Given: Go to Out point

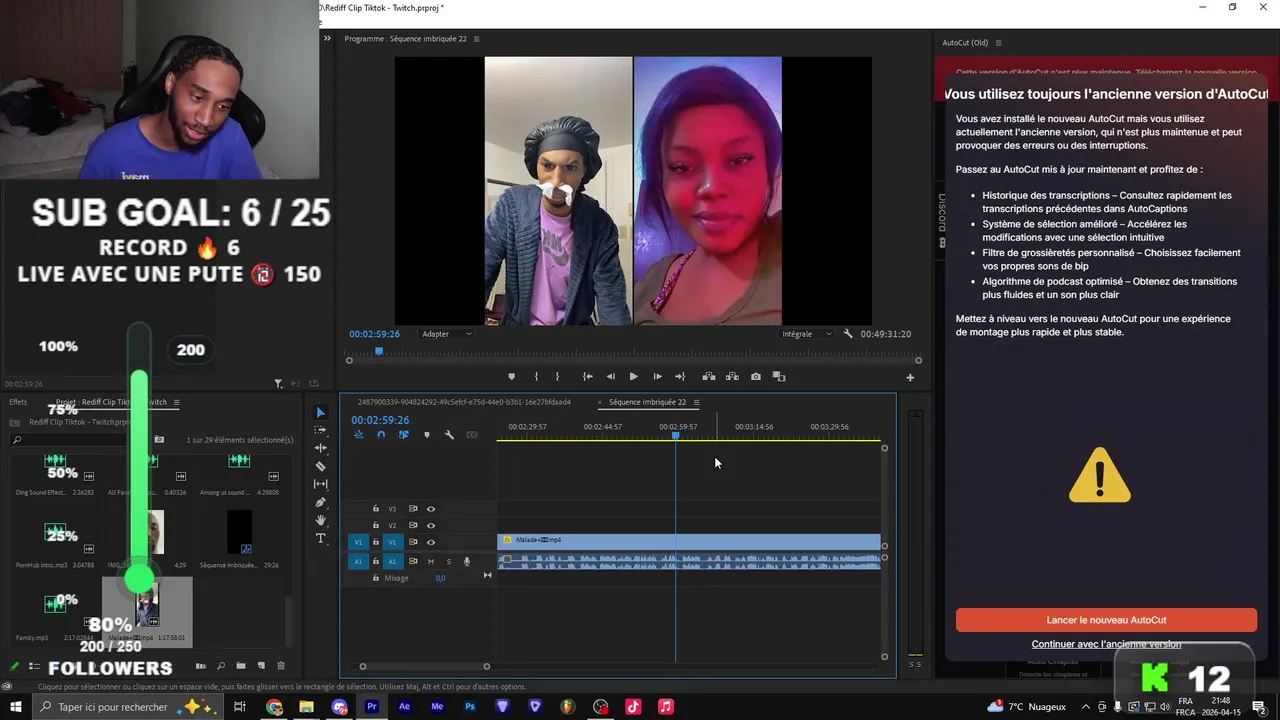Looking at the screenshot, I should 680,377.
